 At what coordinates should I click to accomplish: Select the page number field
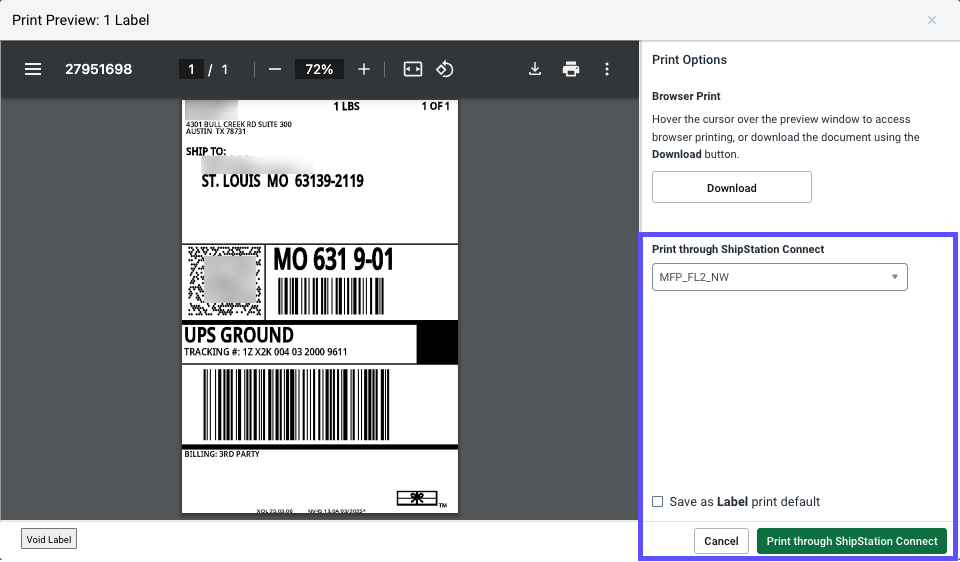coord(190,69)
